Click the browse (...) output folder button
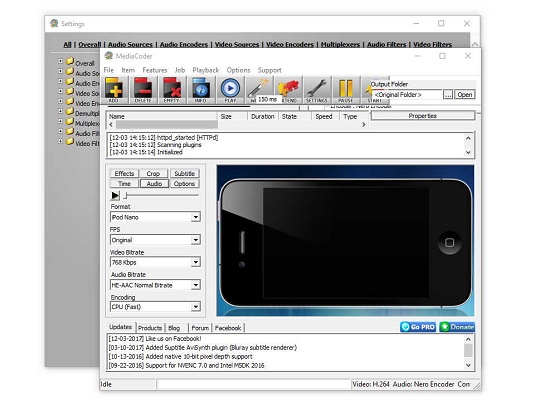The width and height of the screenshot is (550, 406). click(448, 94)
